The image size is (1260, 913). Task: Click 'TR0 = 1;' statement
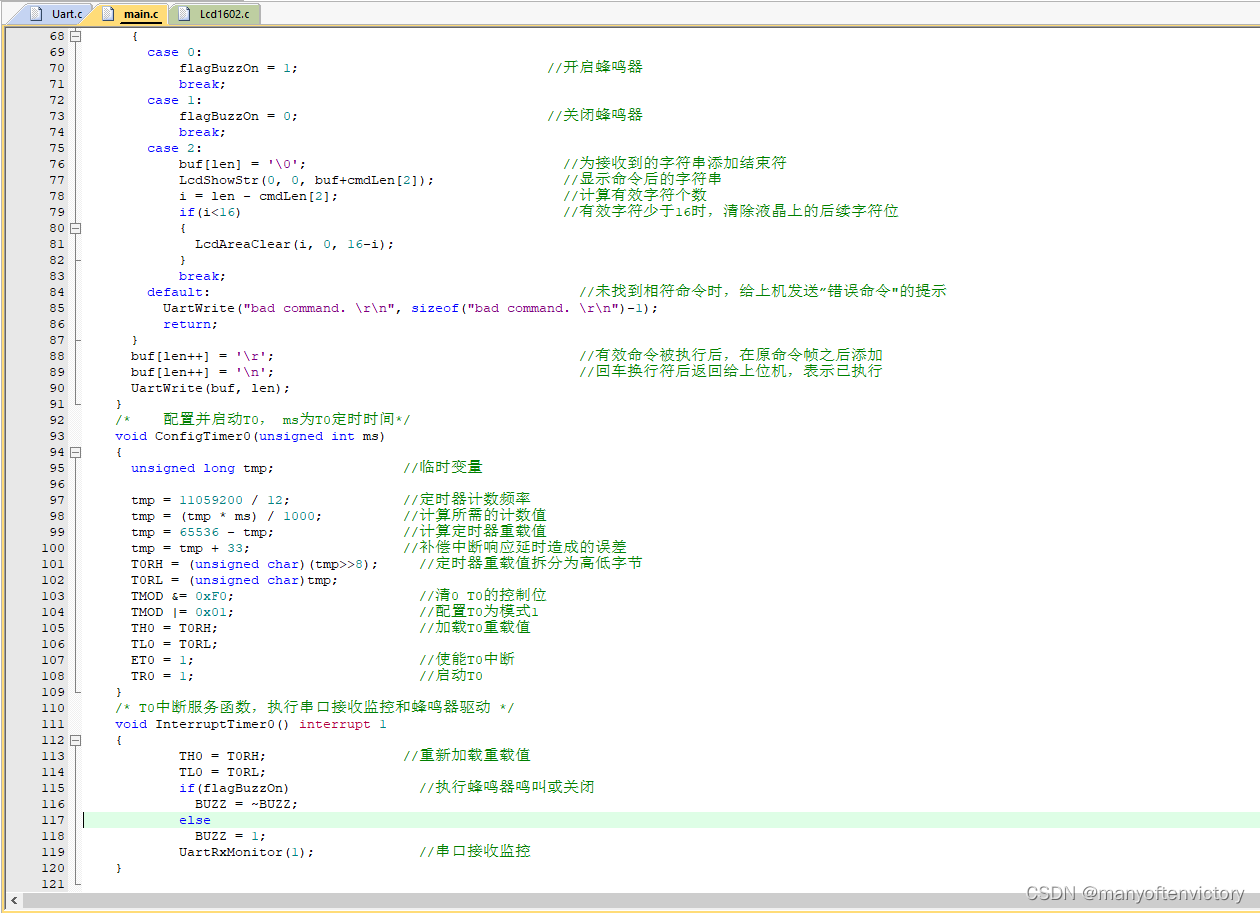point(162,676)
